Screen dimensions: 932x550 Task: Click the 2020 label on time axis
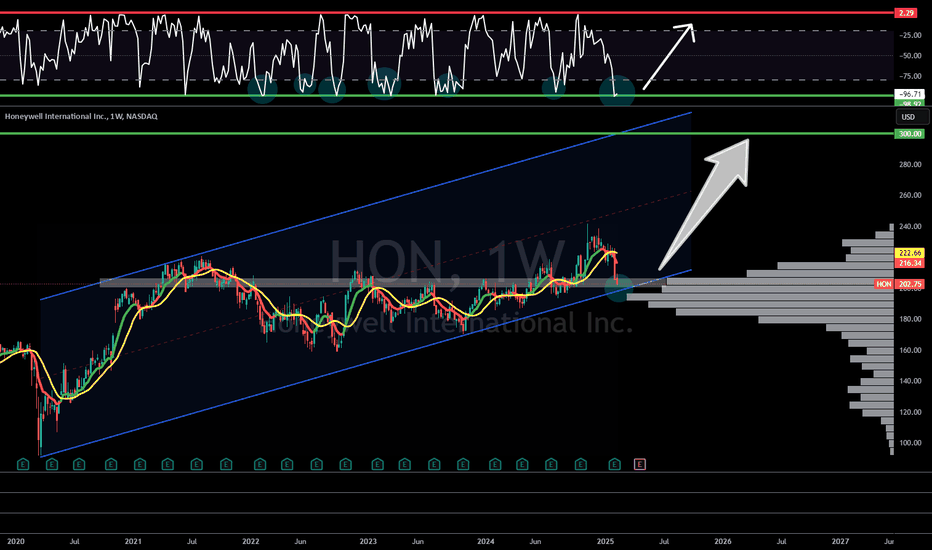pyautogui.click(x=16, y=542)
